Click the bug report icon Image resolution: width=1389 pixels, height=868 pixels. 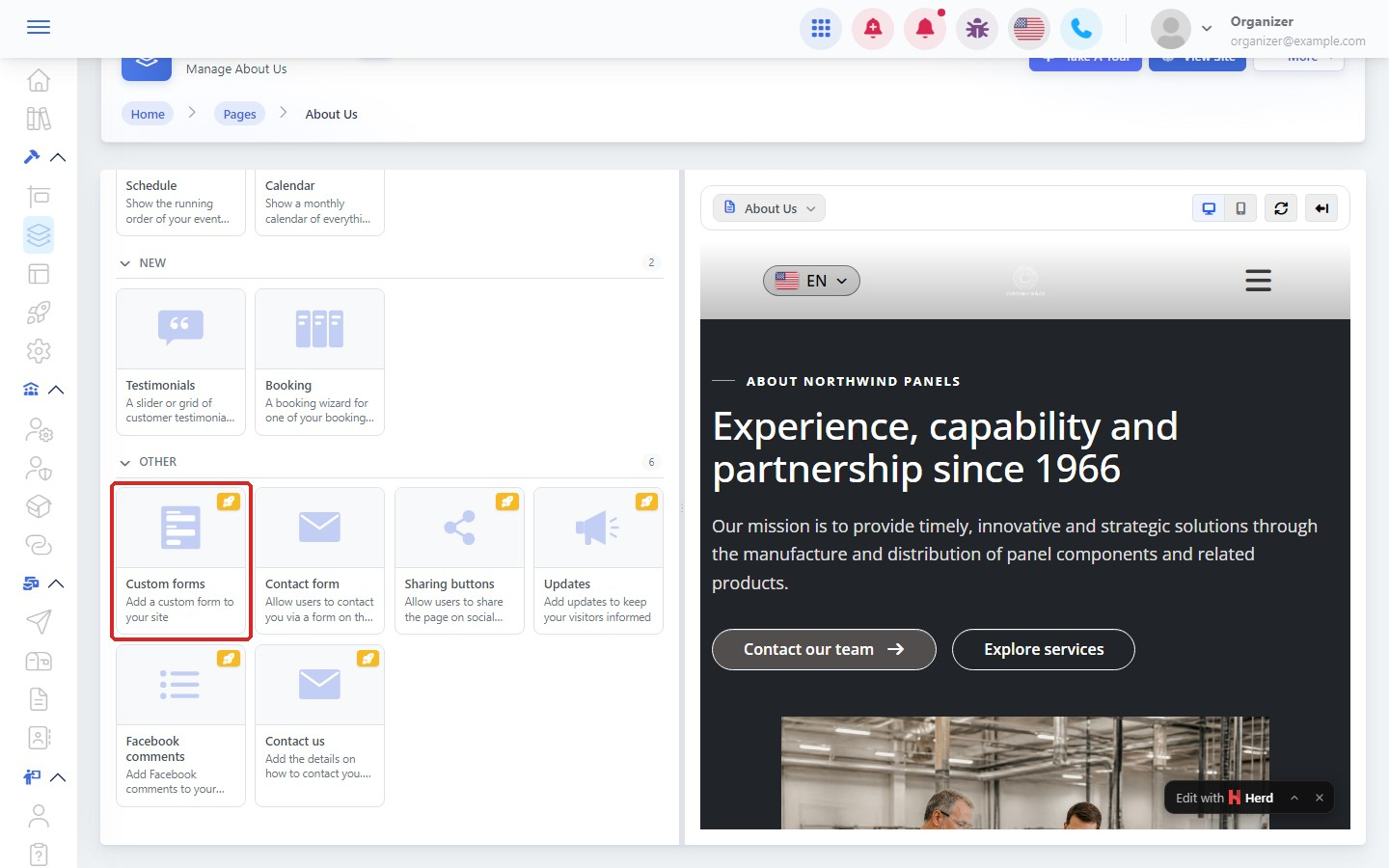pyautogui.click(x=977, y=29)
